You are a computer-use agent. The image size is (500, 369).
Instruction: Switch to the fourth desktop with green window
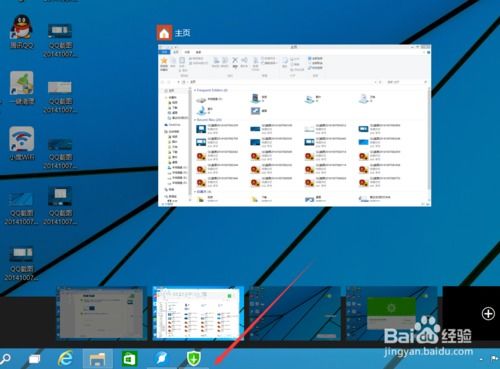point(391,313)
